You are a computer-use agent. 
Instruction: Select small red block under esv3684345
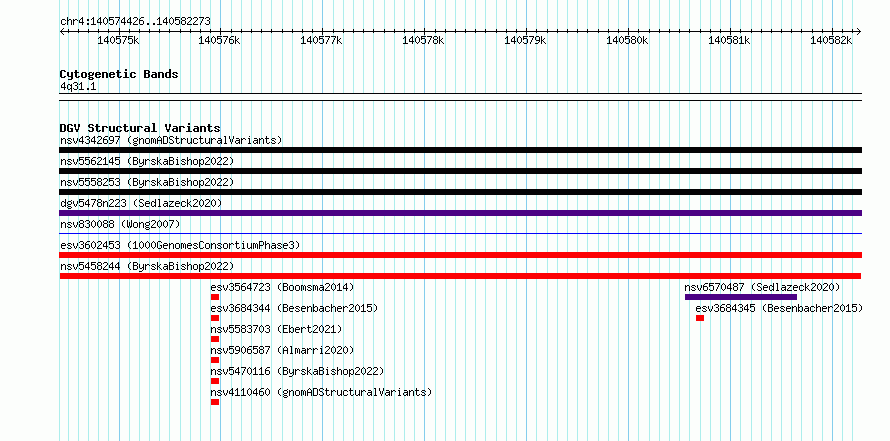point(700,318)
